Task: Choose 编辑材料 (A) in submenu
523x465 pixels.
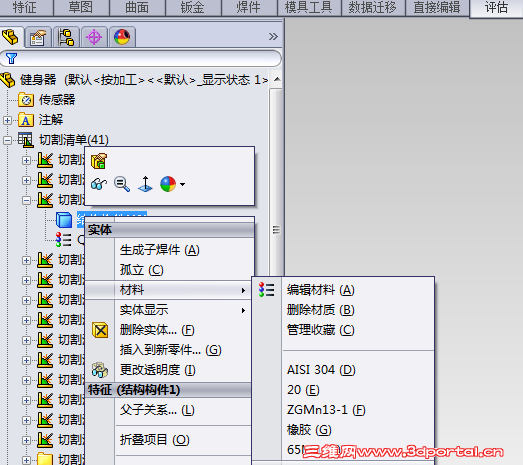Action: (x=321, y=290)
